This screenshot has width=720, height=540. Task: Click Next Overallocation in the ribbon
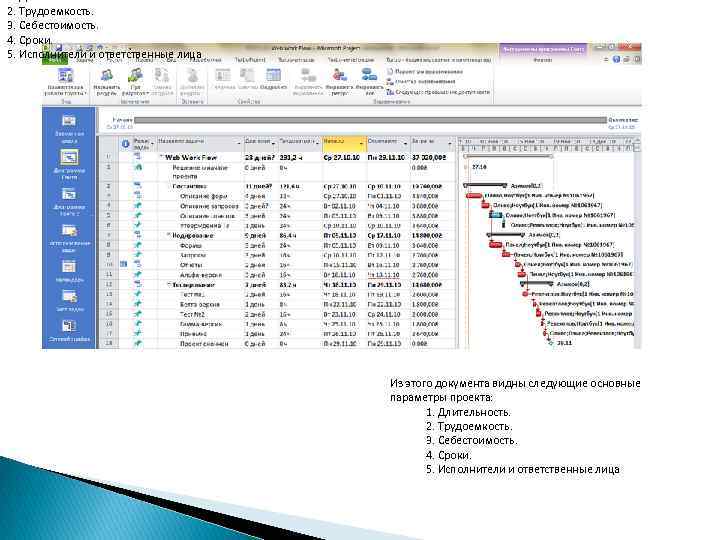coord(439,92)
